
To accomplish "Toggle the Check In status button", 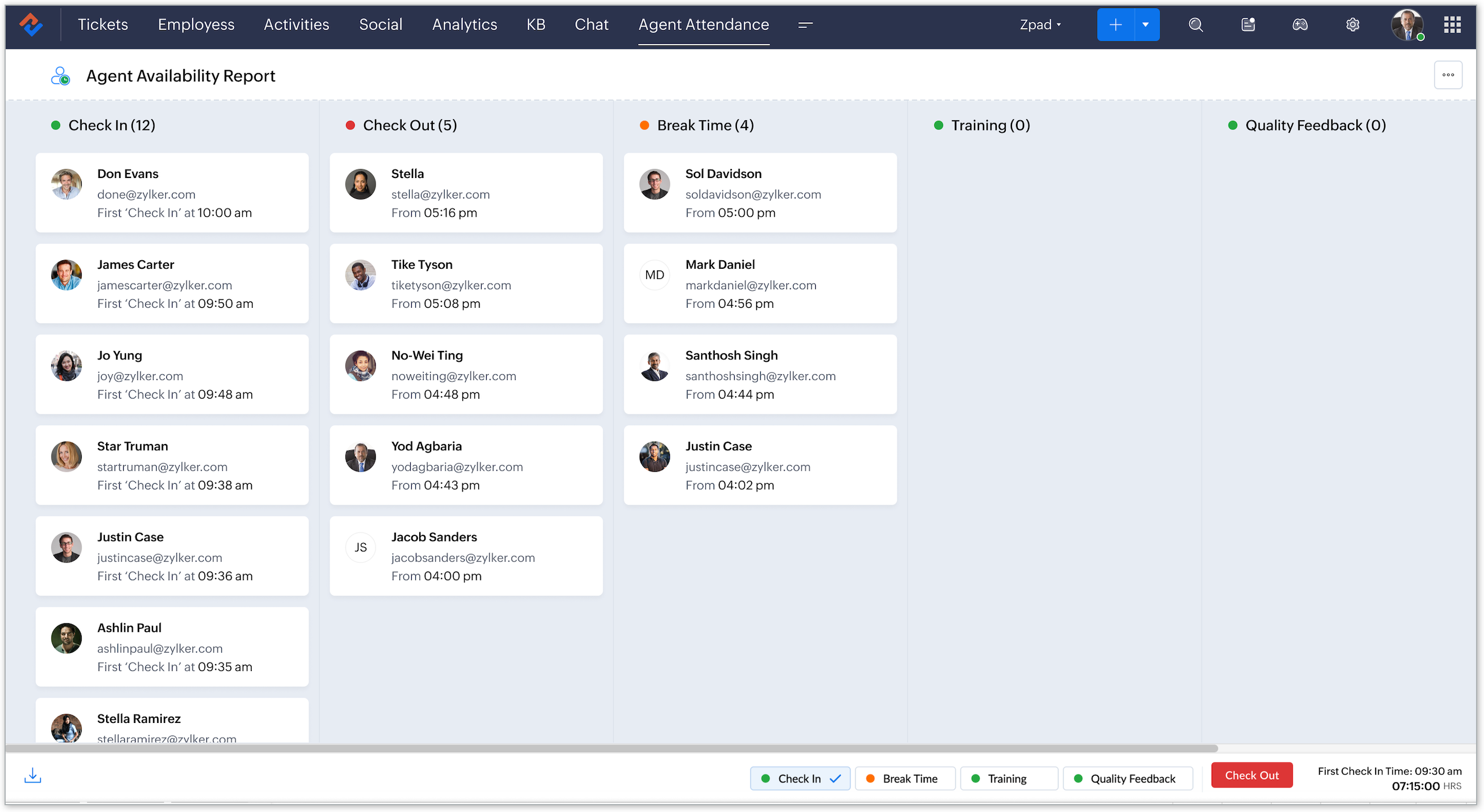I will tap(800, 779).
